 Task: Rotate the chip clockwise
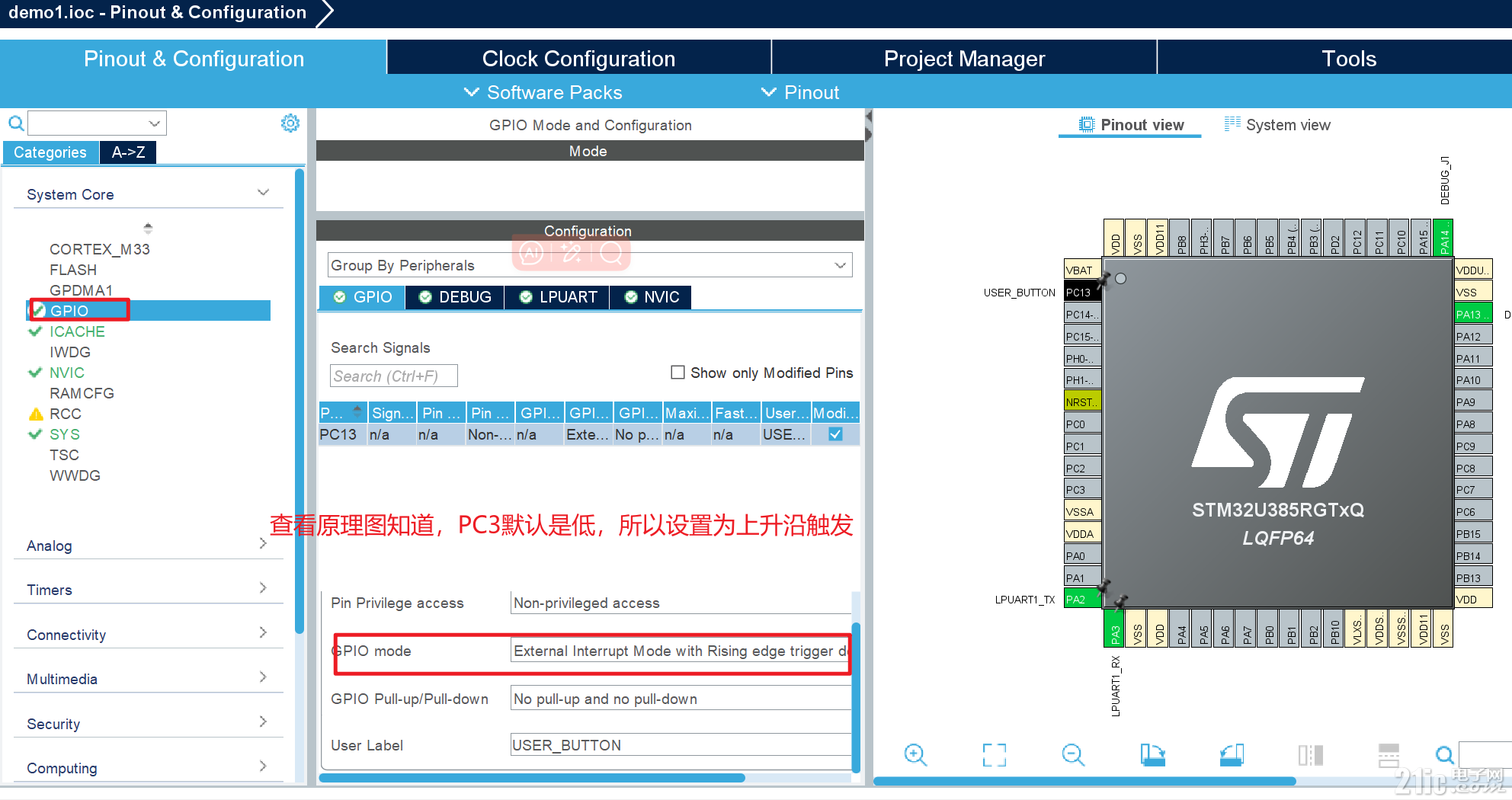[1152, 755]
